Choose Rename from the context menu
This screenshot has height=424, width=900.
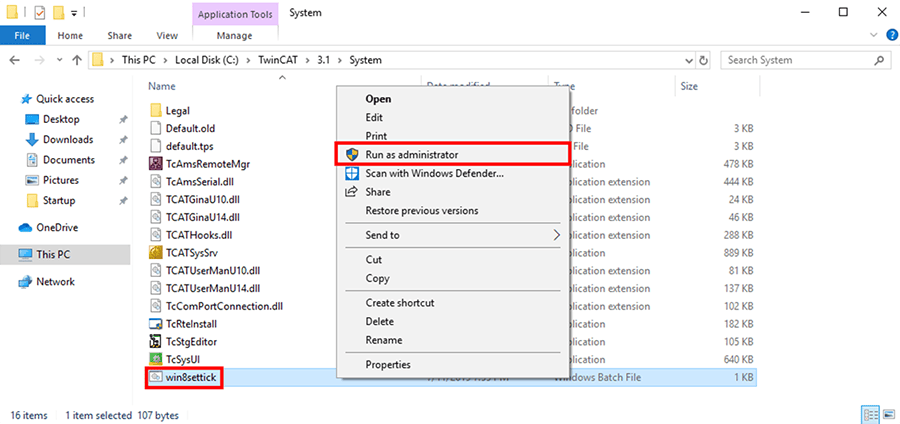pyautogui.click(x=453, y=340)
